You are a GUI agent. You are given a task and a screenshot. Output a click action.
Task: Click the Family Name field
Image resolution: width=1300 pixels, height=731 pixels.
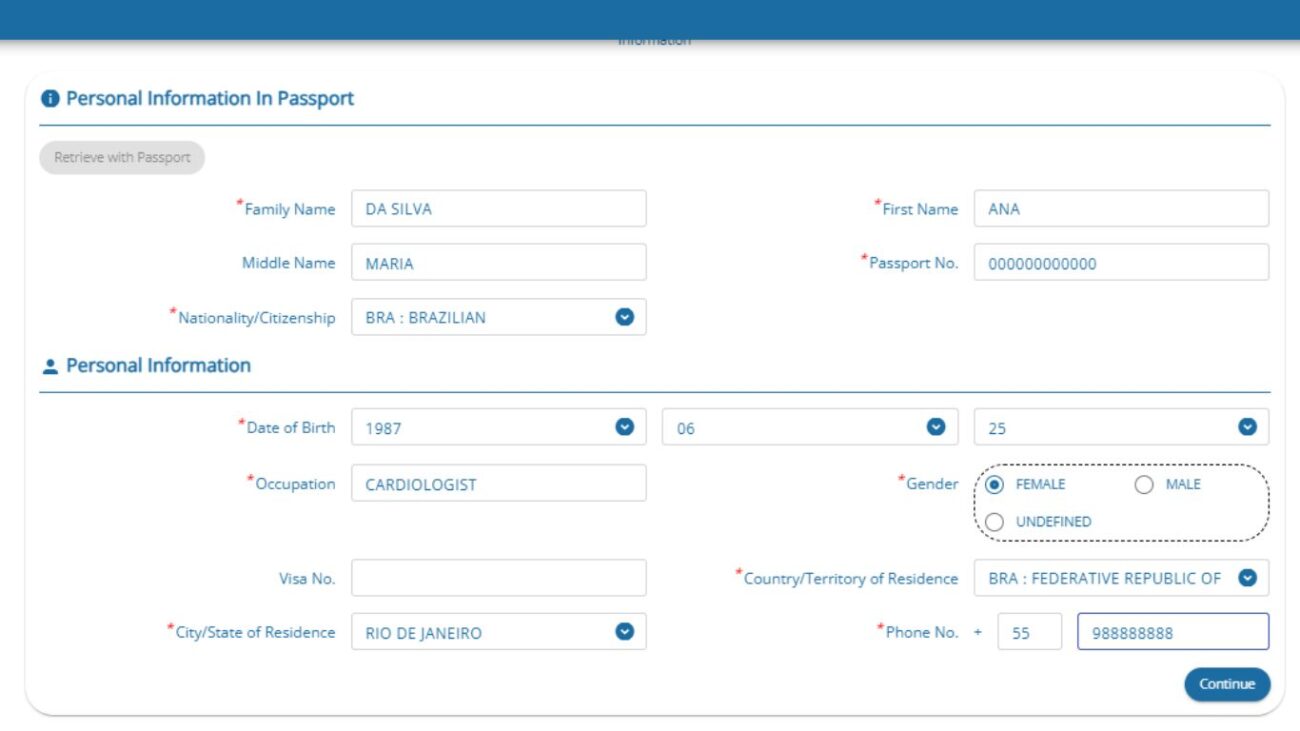pyautogui.click(x=498, y=209)
